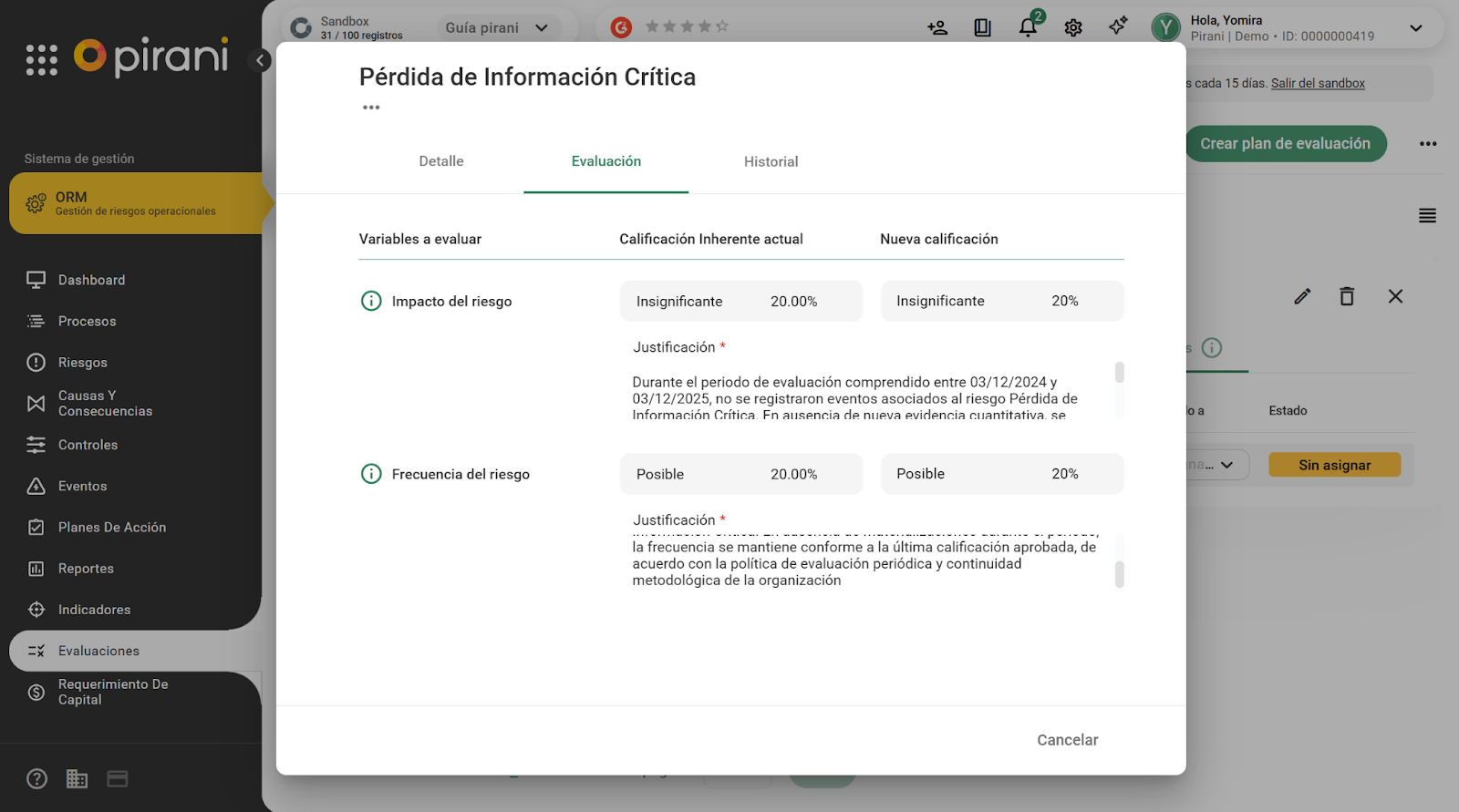Click the pencil edit icon
Viewport: 1459px width, 812px height.
coord(1302,296)
